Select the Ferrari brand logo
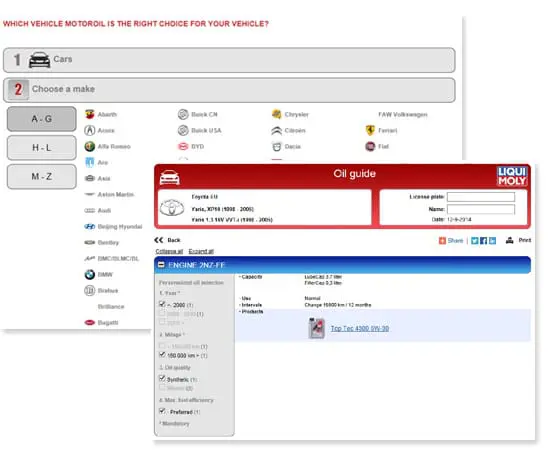The image size is (550, 450). click(x=370, y=130)
